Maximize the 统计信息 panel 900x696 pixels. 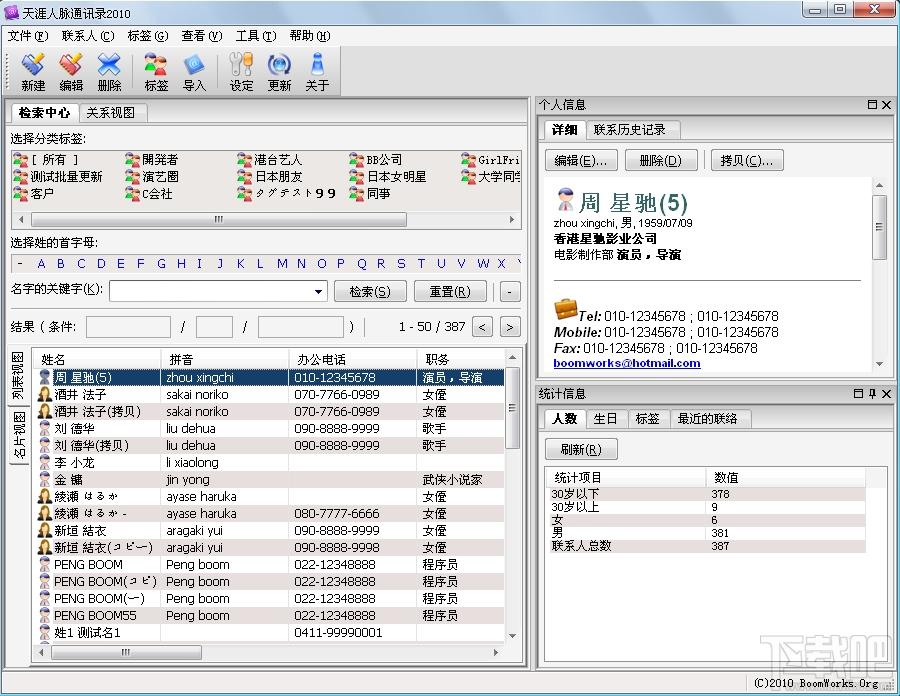(859, 394)
